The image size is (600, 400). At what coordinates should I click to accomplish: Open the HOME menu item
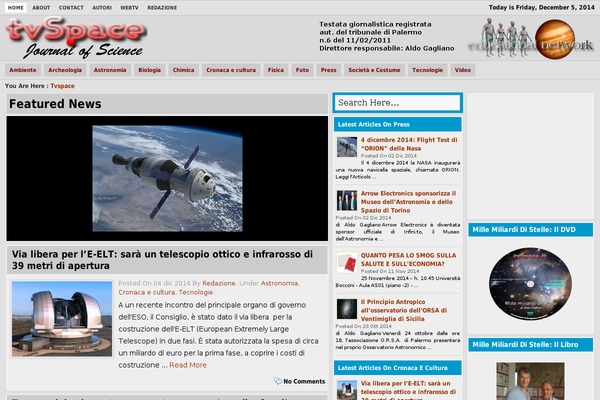click(16, 8)
